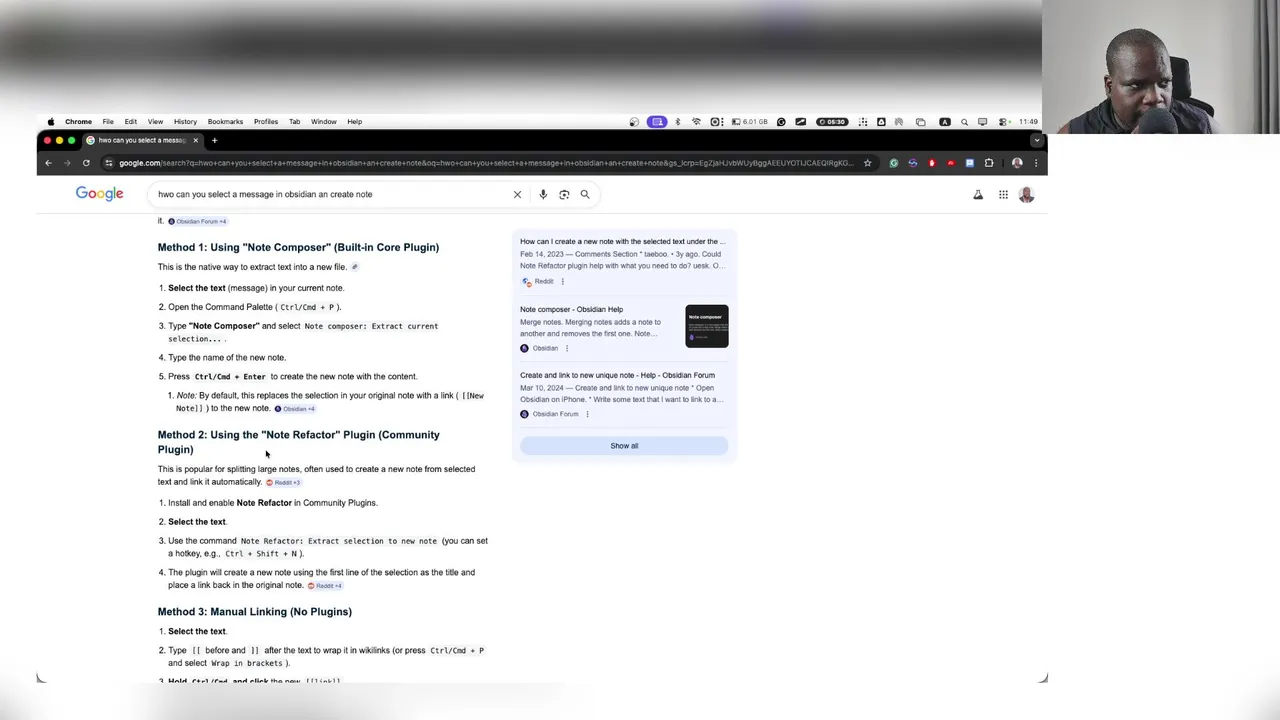Open the Reddit 'How can I create a new note' result
Image resolution: width=1280 pixels, height=720 pixels.
[x=622, y=241]
